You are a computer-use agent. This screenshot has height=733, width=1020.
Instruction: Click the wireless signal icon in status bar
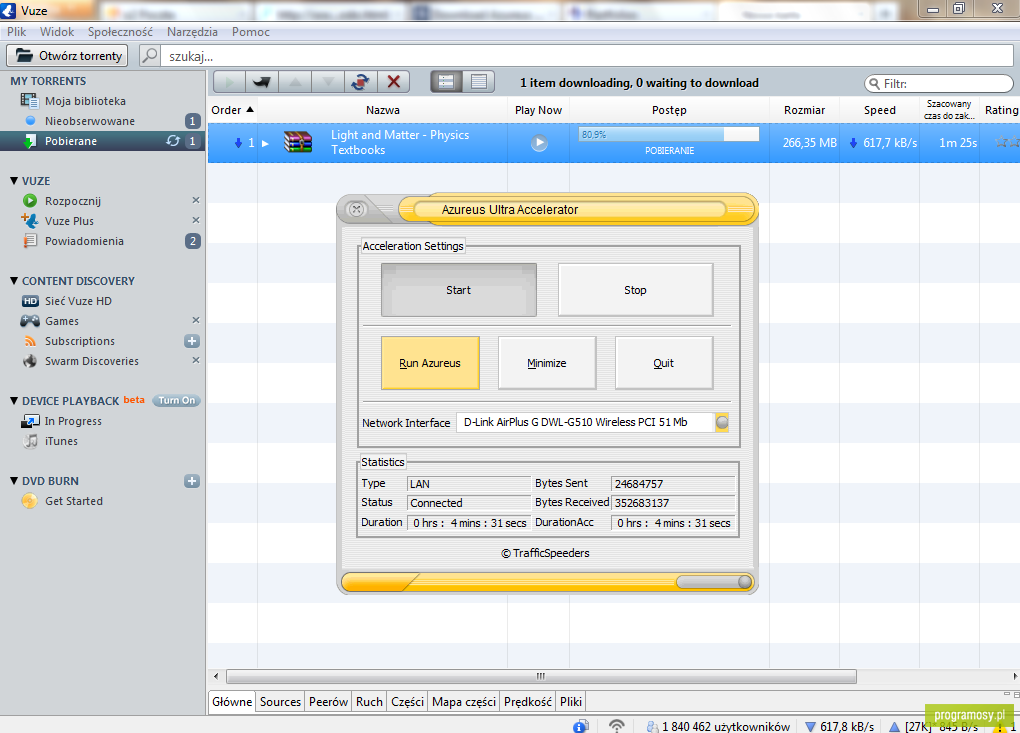click(617, 726)
